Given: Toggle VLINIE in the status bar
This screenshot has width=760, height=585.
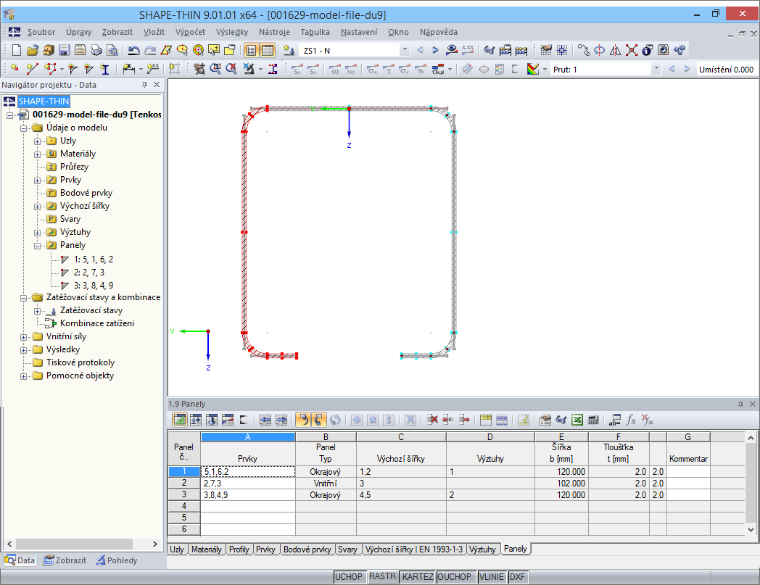Looking at the screenshot, I should [491, 577].
